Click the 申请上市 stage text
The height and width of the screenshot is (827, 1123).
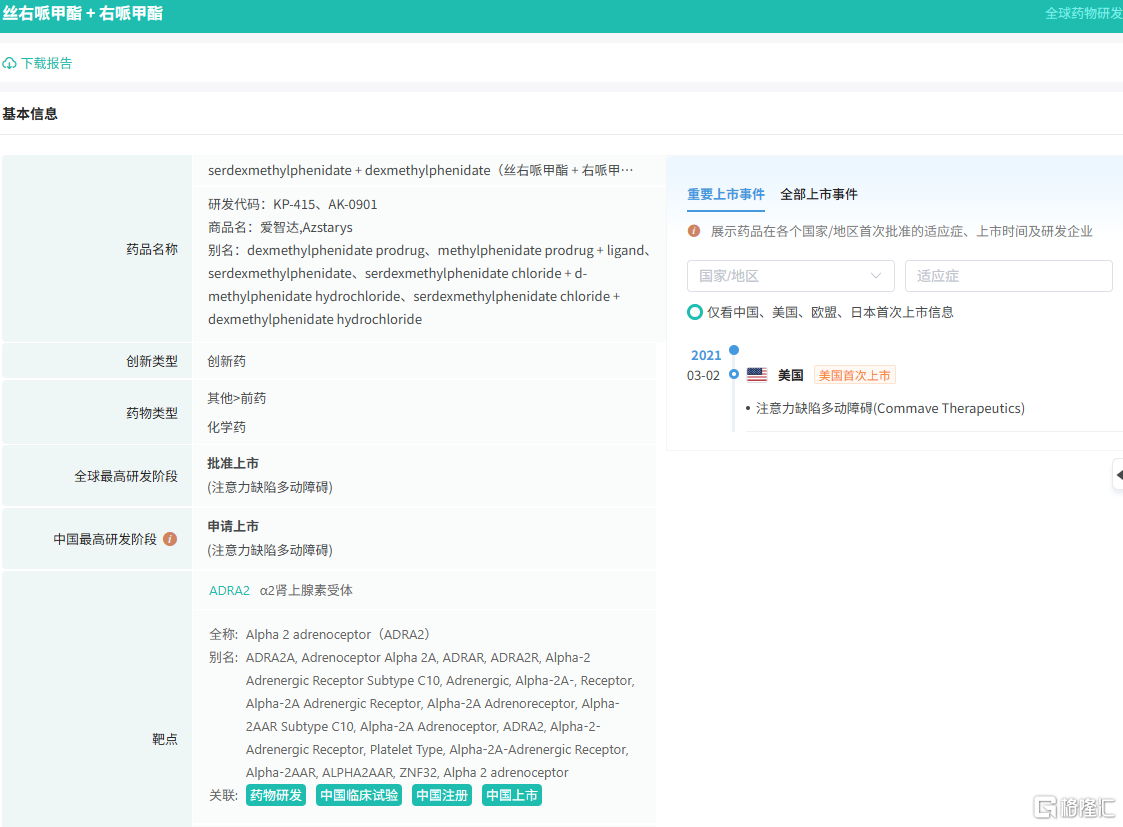tap(233, 526)
